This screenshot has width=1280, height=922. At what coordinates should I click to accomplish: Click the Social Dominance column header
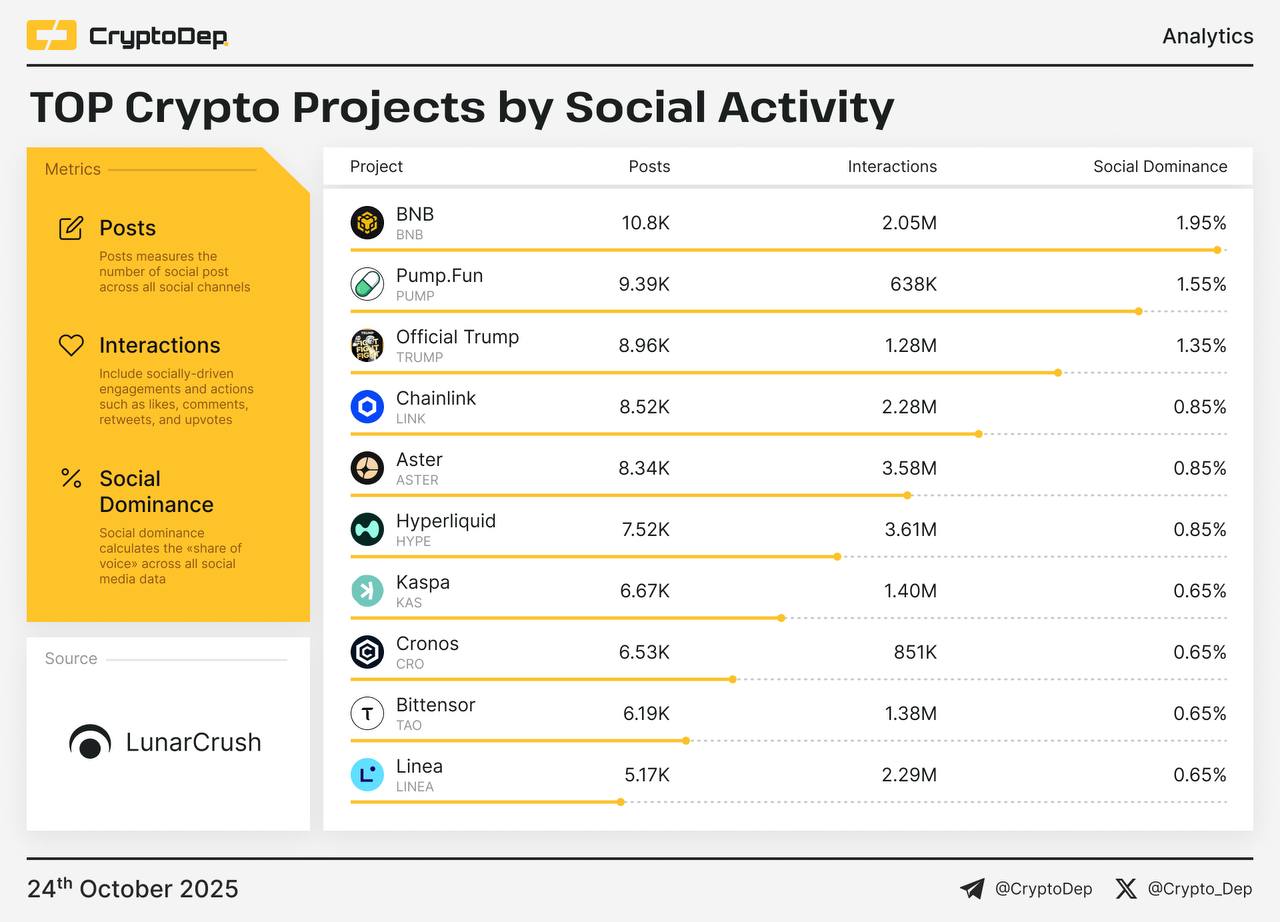(1160, 167)
